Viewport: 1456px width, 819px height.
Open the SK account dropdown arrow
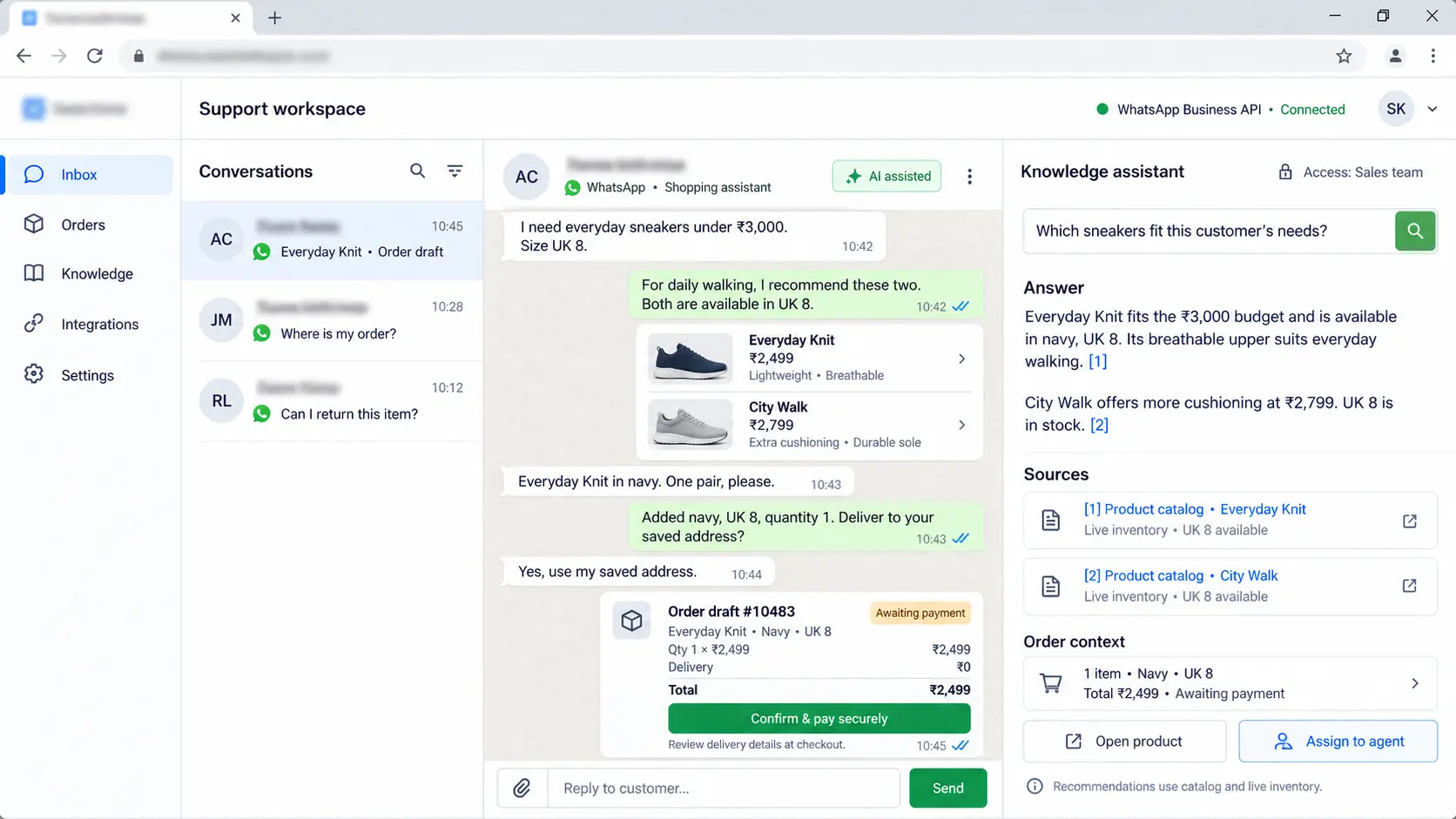(1432, 110)
